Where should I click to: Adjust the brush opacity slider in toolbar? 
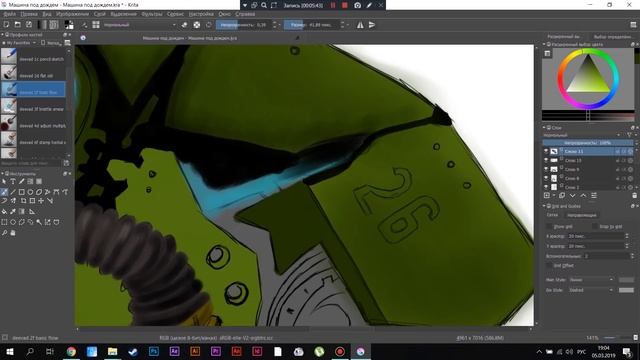point(244,25)
